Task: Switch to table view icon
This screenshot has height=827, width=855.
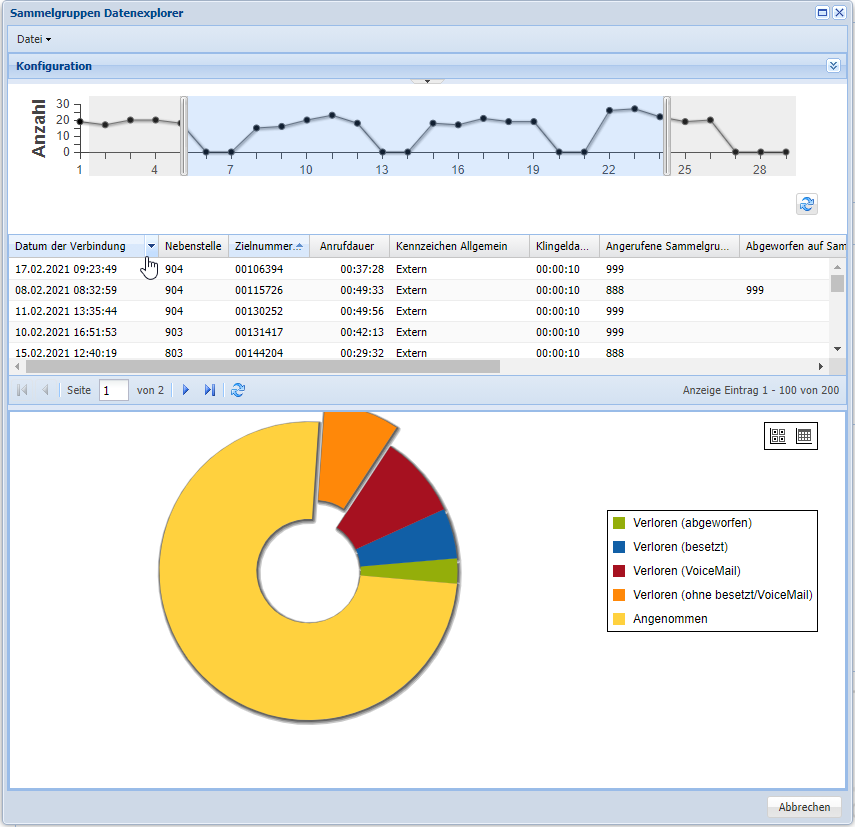Action: click(x=804, y=436)
